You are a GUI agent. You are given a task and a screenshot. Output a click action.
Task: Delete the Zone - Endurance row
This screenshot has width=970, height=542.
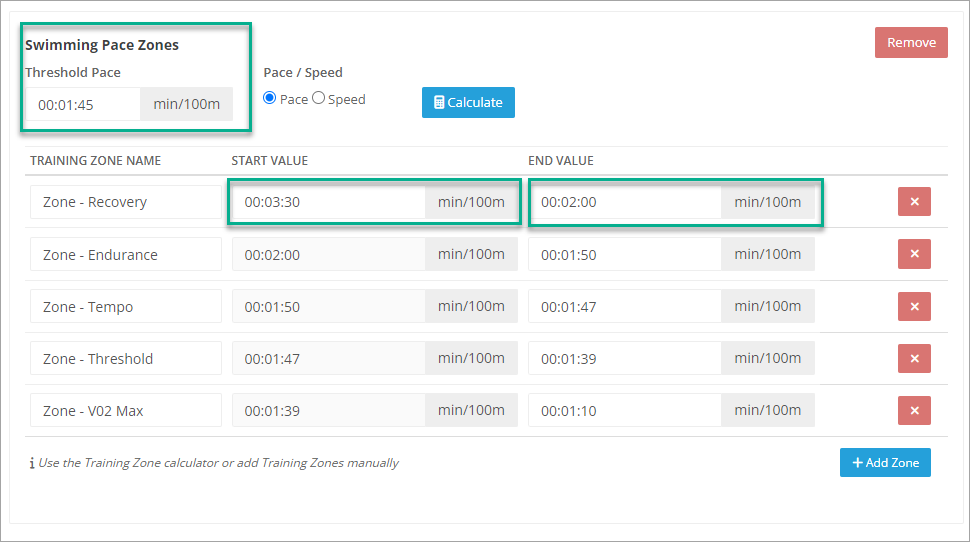[914, 254]
